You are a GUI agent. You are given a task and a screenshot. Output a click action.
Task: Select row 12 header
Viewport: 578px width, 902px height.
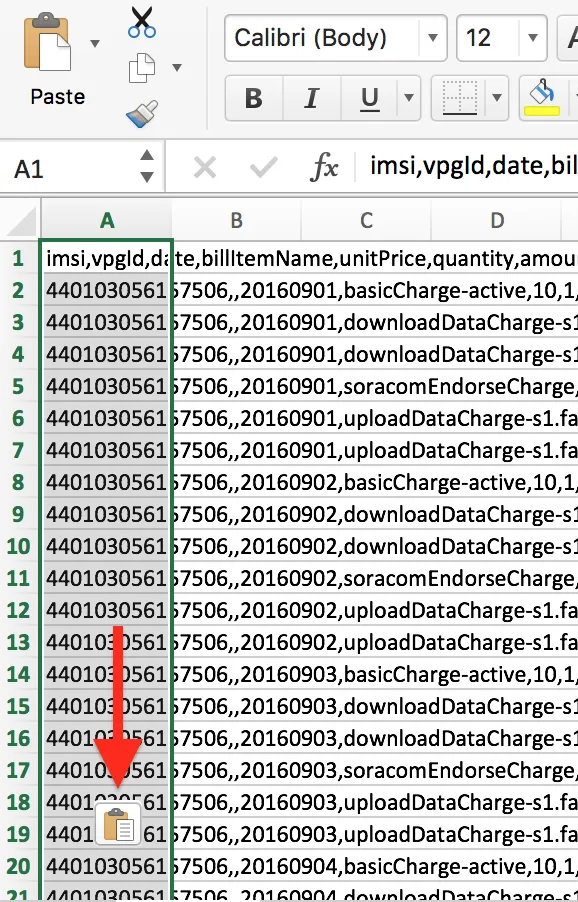pos(18,610)
